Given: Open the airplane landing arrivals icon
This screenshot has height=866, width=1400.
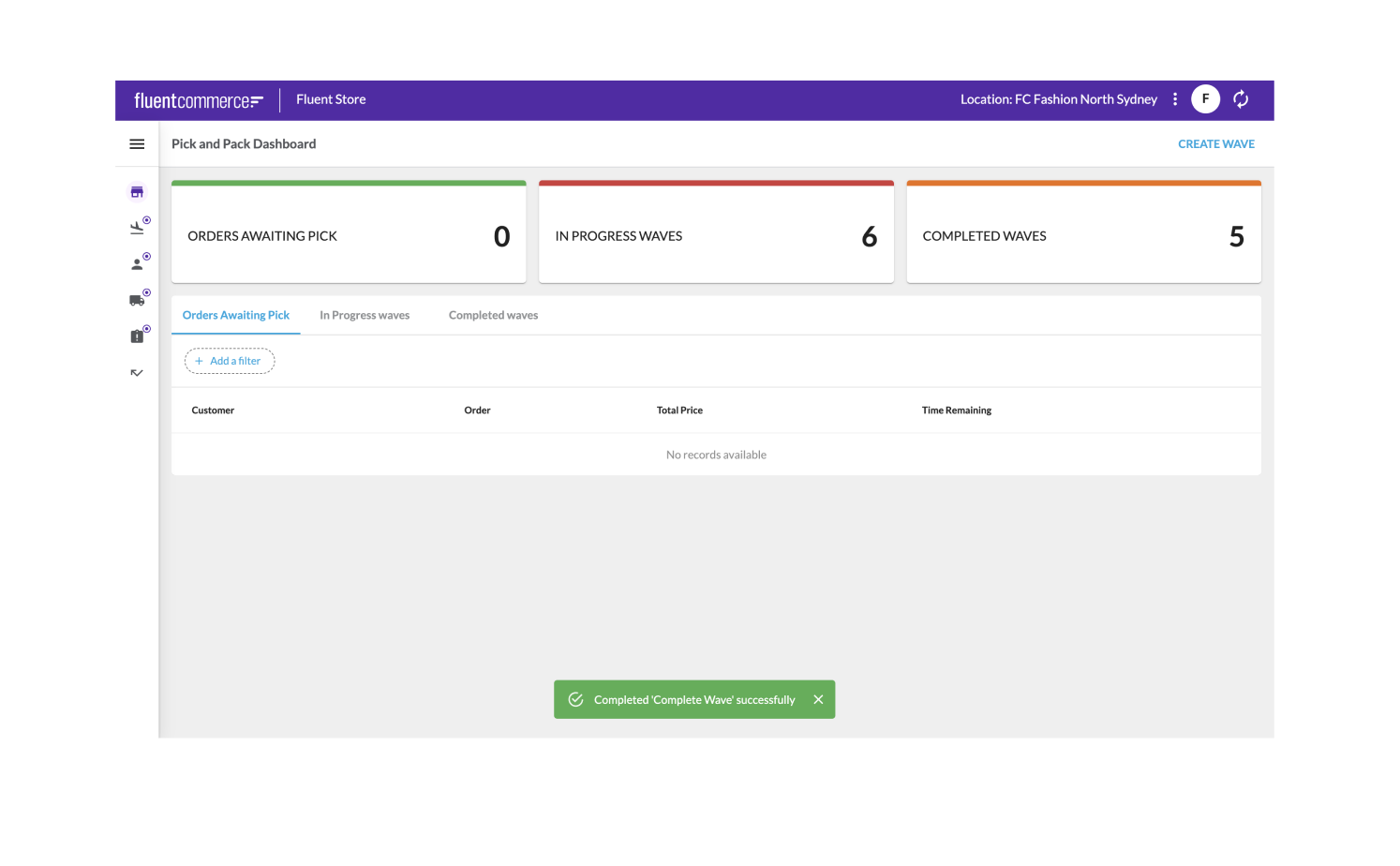Looking at the screenshot, I should 137,228.
